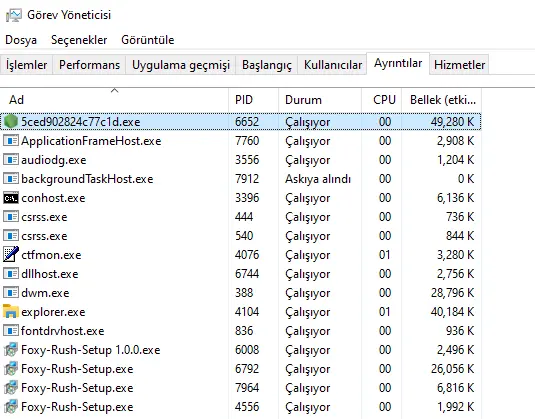Switch to the Hizmetler tab
535x419 pixels.
(459, 64)
